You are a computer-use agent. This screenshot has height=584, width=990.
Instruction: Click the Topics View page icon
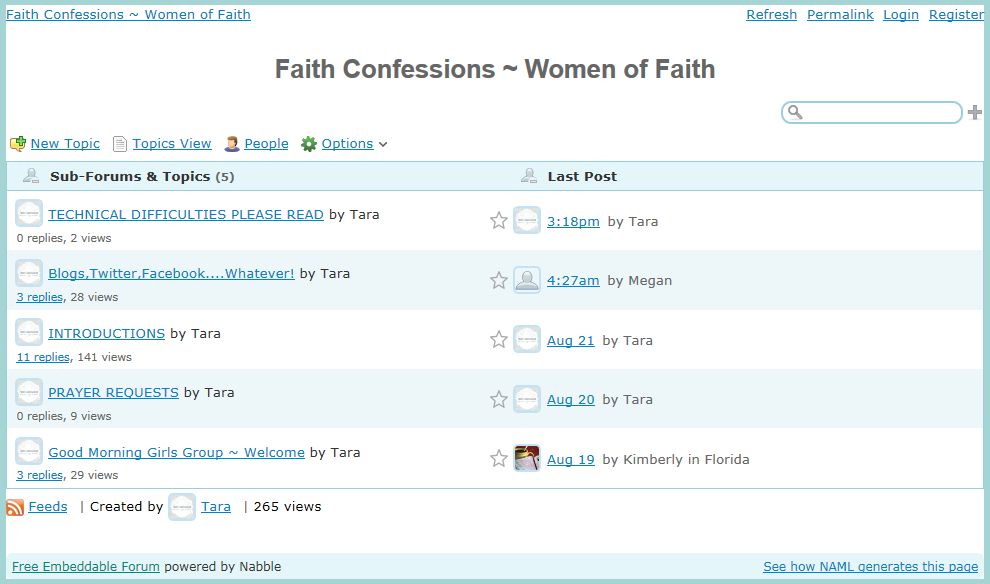[x=120, y=144]
